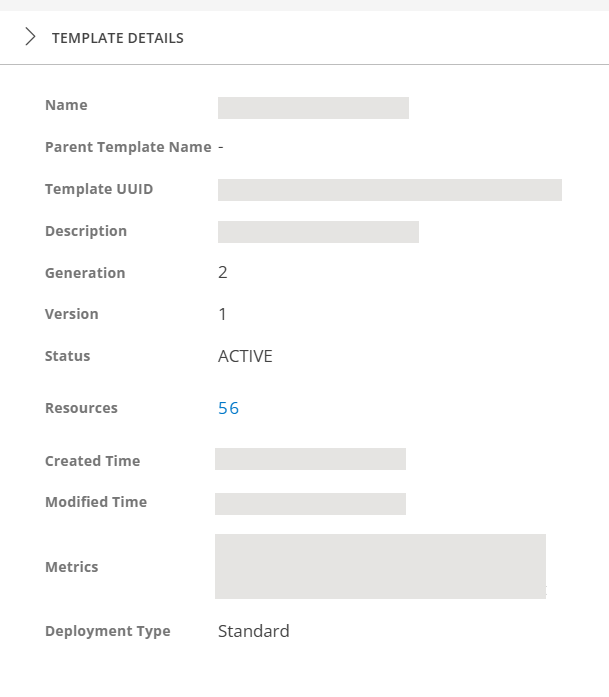The height and width of the screenshot is (697, 609).
Task: Click the Template UUID label
Action: pyautogui.click(x=99, y=189)
